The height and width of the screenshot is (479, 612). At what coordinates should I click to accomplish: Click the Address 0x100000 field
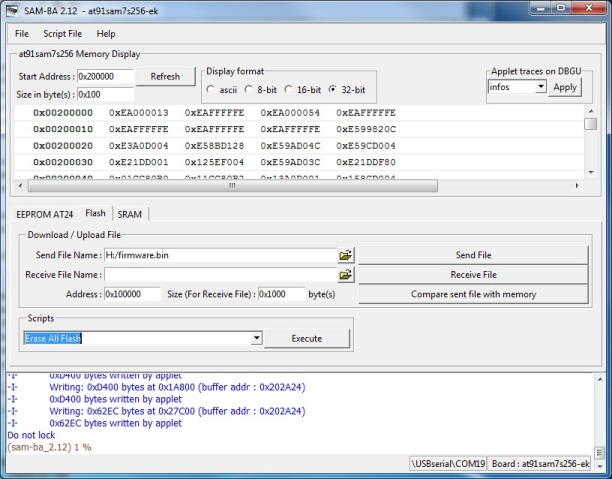point(132,294)
